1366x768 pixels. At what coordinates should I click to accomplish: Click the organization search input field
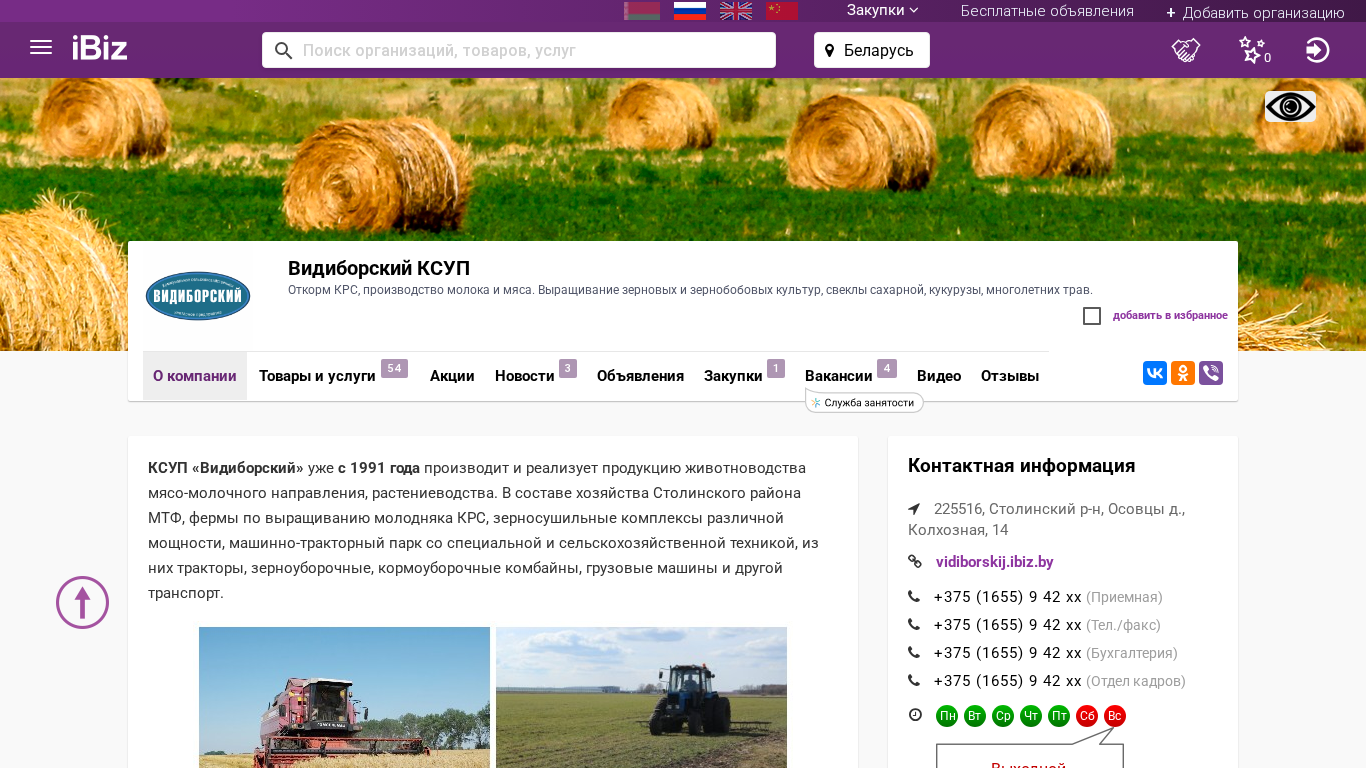(530, 50)
